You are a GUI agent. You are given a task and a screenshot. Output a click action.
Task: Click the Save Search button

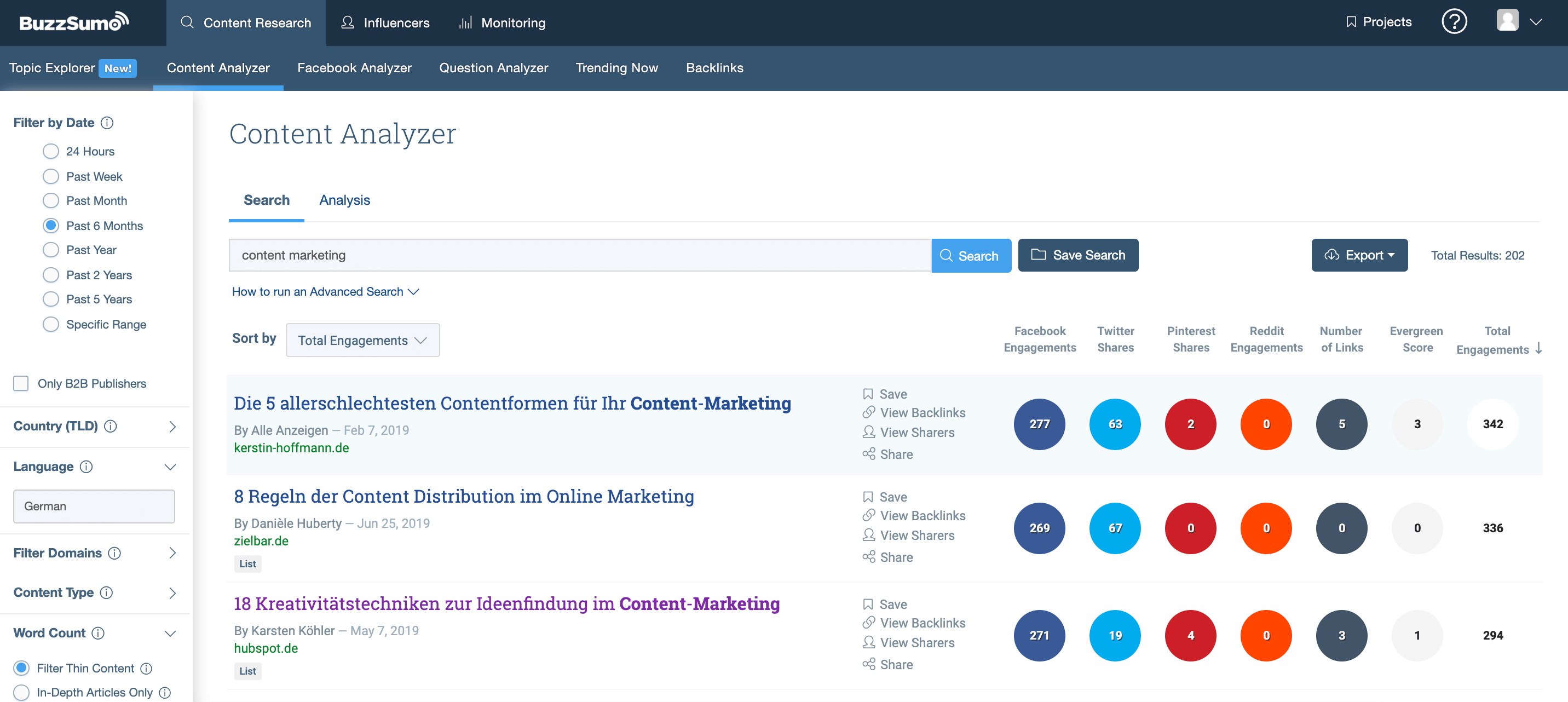pyautogui.click(x=1078, y=256)
